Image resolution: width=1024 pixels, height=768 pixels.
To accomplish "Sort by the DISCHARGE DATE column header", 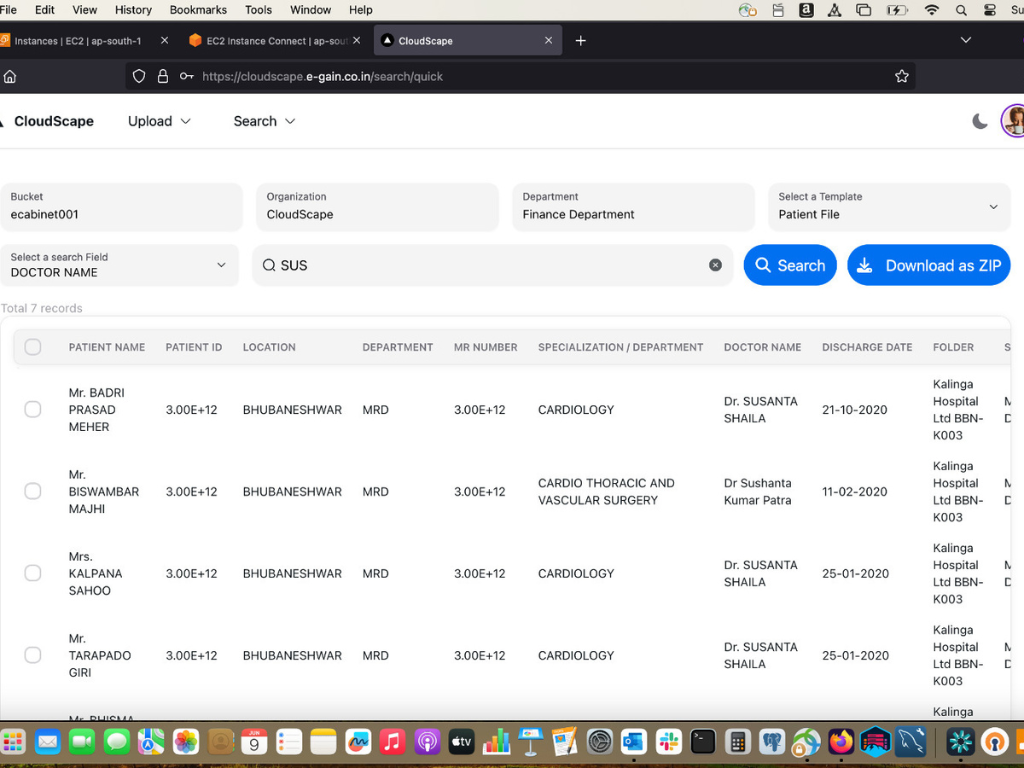I will pos(867,347).
